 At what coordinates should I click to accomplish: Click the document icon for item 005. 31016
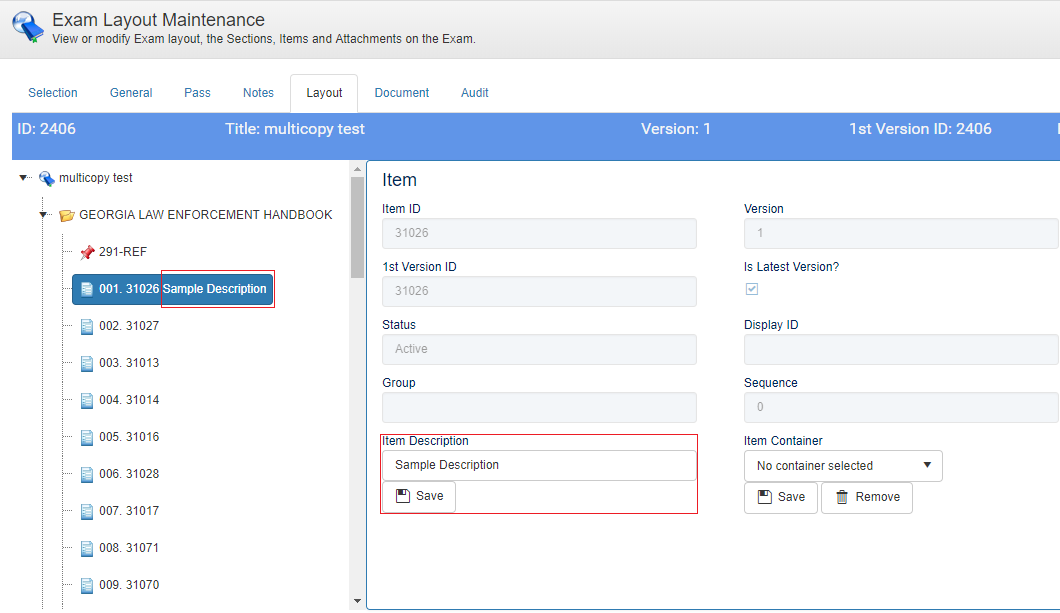[87, 437]
